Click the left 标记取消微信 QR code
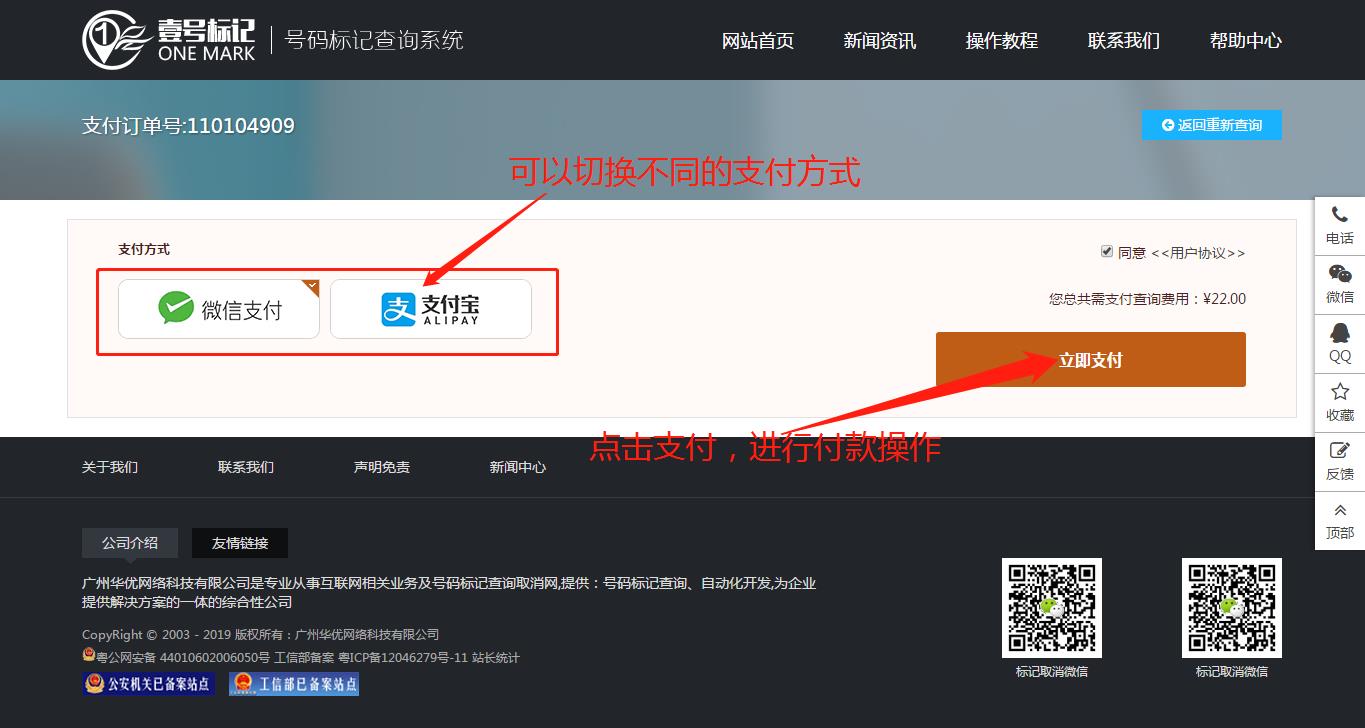1365x728 pixels. tap(1052, 608)
